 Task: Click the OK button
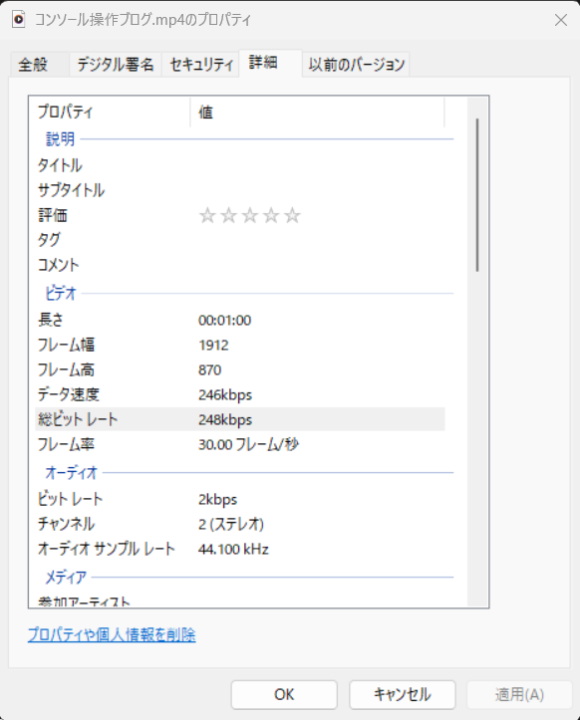[x=284, y=694]
